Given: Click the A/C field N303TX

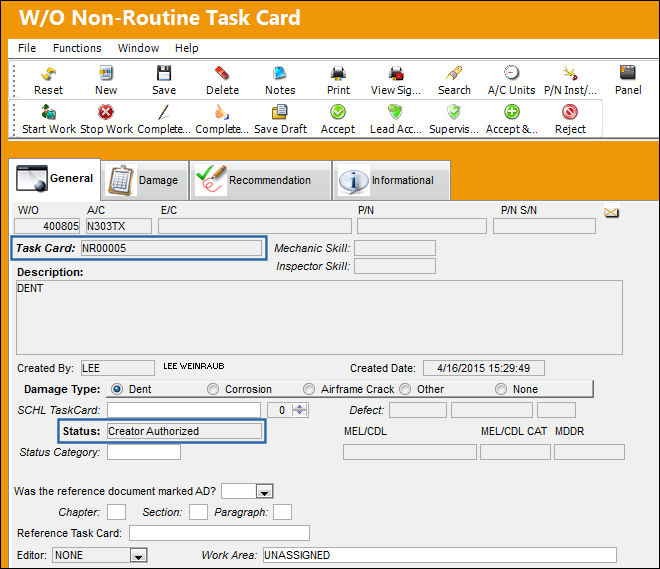Looking at the screenshot, I should [x=119, y=226].
